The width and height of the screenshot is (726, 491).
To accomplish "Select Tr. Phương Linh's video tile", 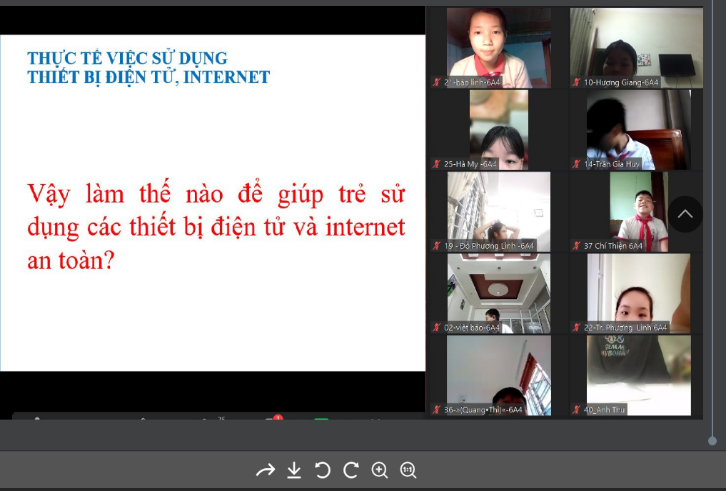I will [630, 290].
